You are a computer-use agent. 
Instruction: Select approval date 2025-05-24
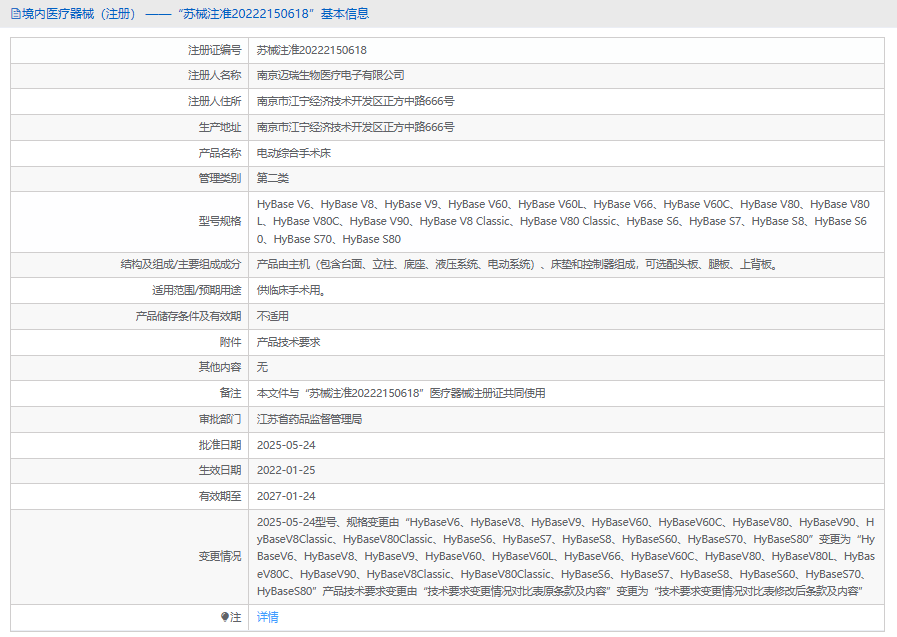click(x=286, y=445)
